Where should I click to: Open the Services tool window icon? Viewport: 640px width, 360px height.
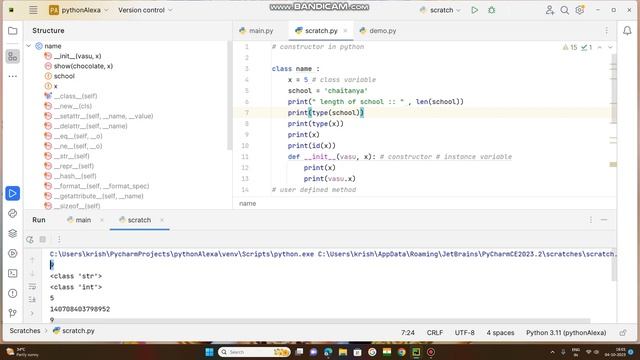click(x=13, y=253)
